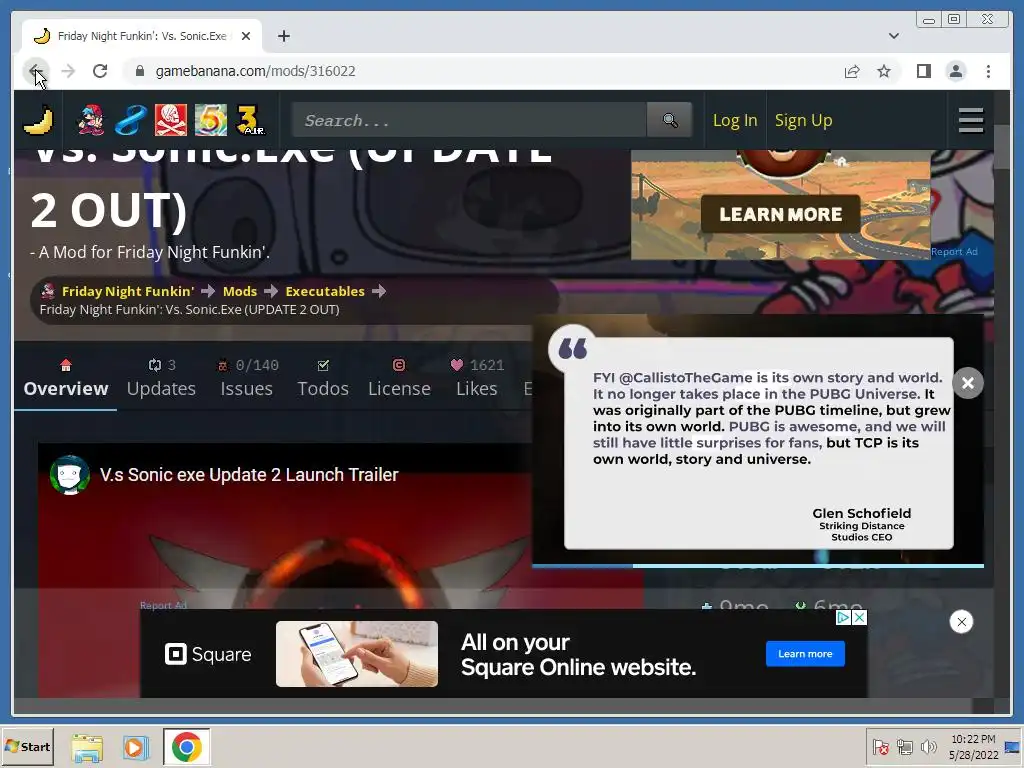
Task: Open the File Explorer taskbar icon
Action: pyautogui.click(x=87, y=747)
